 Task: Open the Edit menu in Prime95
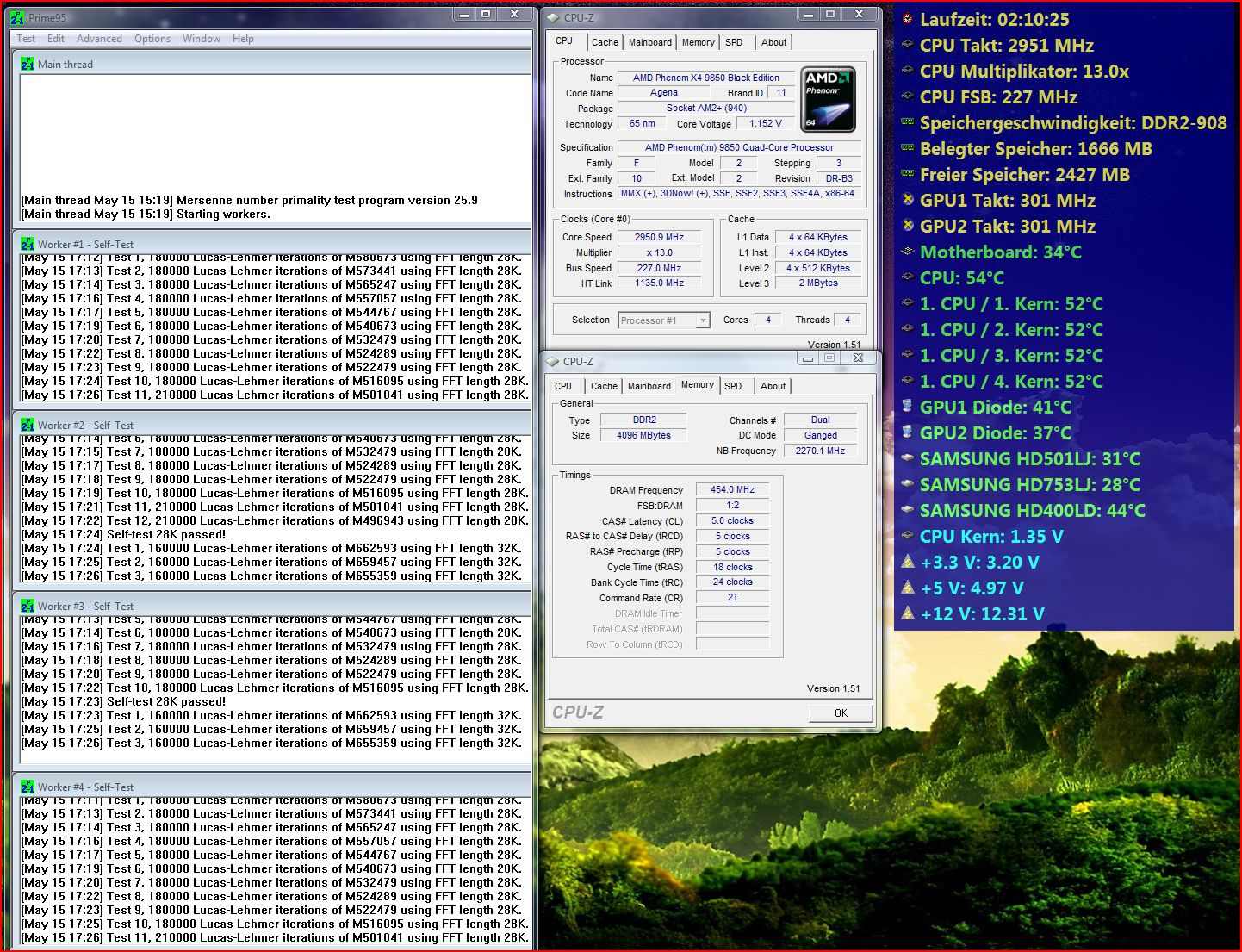56,39
